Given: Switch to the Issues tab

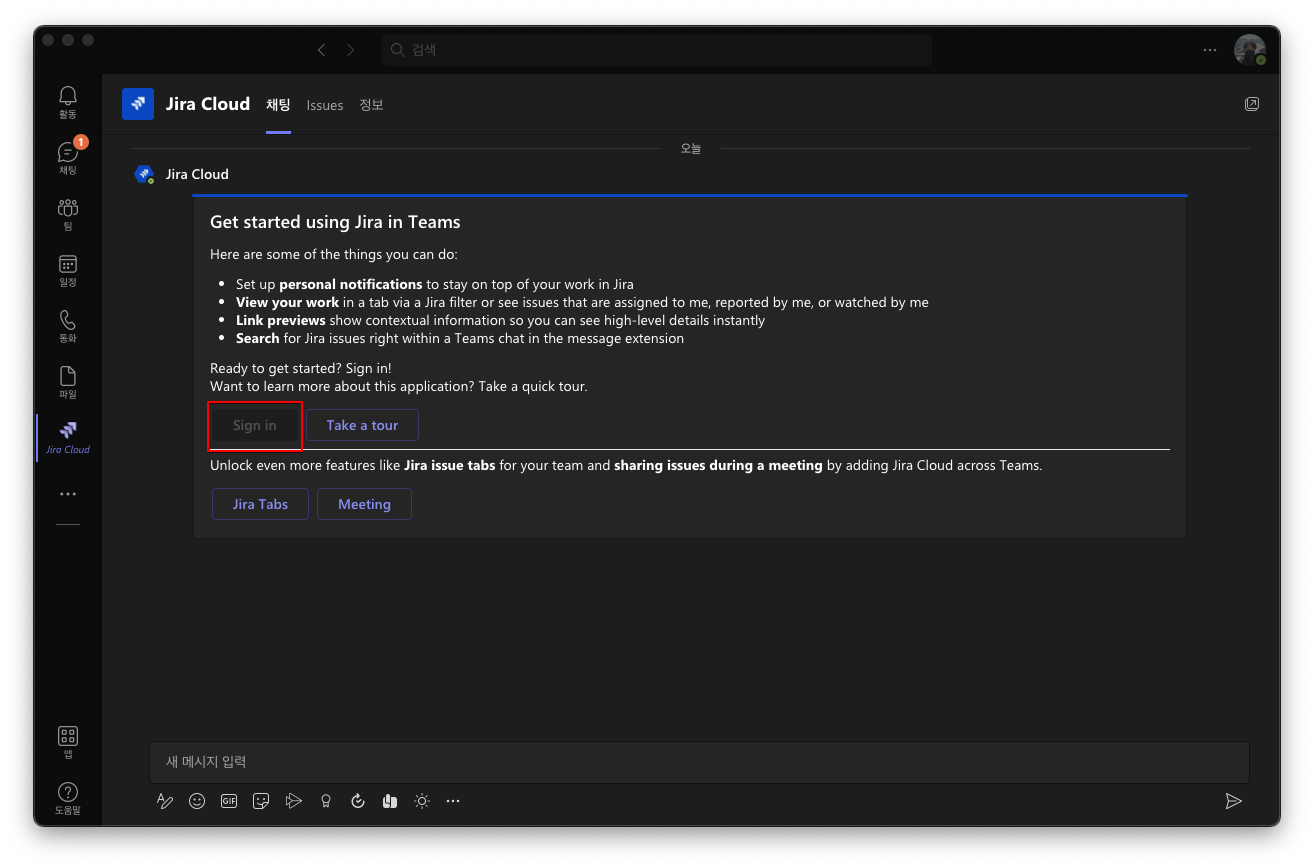Looking at the screenshot, I should [325, 105].
